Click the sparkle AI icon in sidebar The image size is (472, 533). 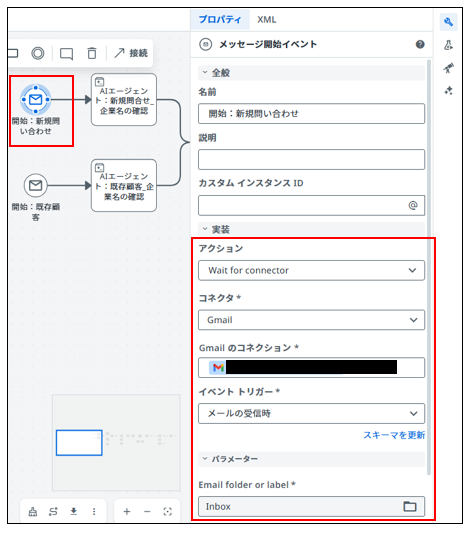pyautogui.click(x=448, y=91)
